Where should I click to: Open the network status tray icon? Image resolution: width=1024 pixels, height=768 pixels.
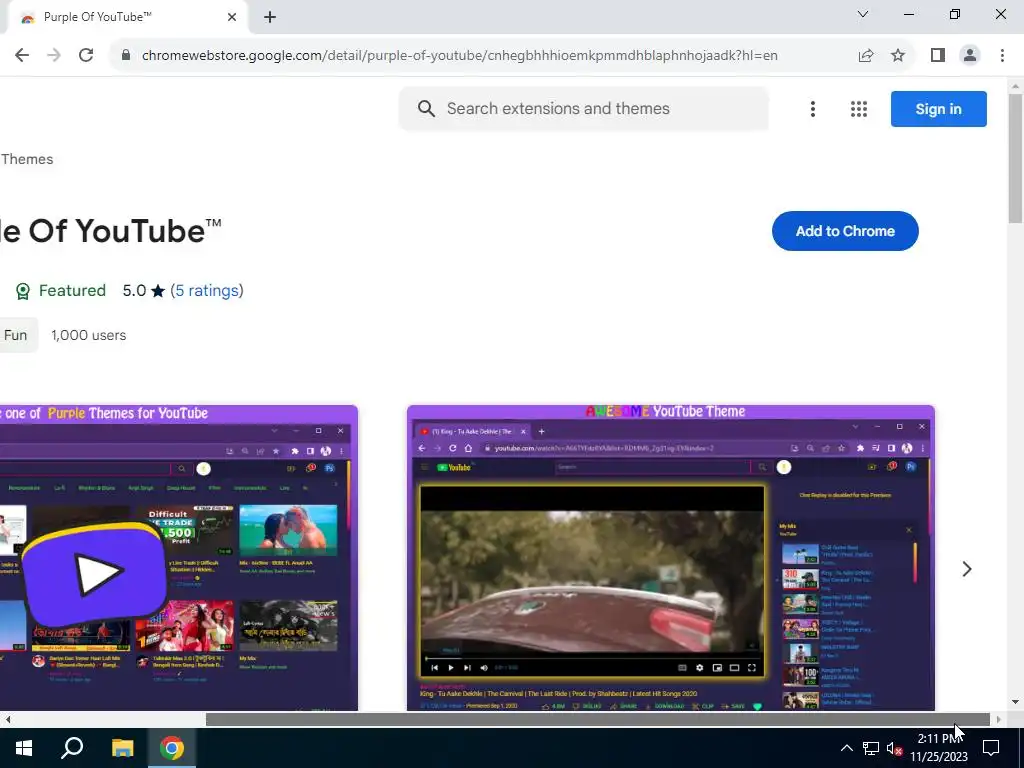click(x=871, y=748)
